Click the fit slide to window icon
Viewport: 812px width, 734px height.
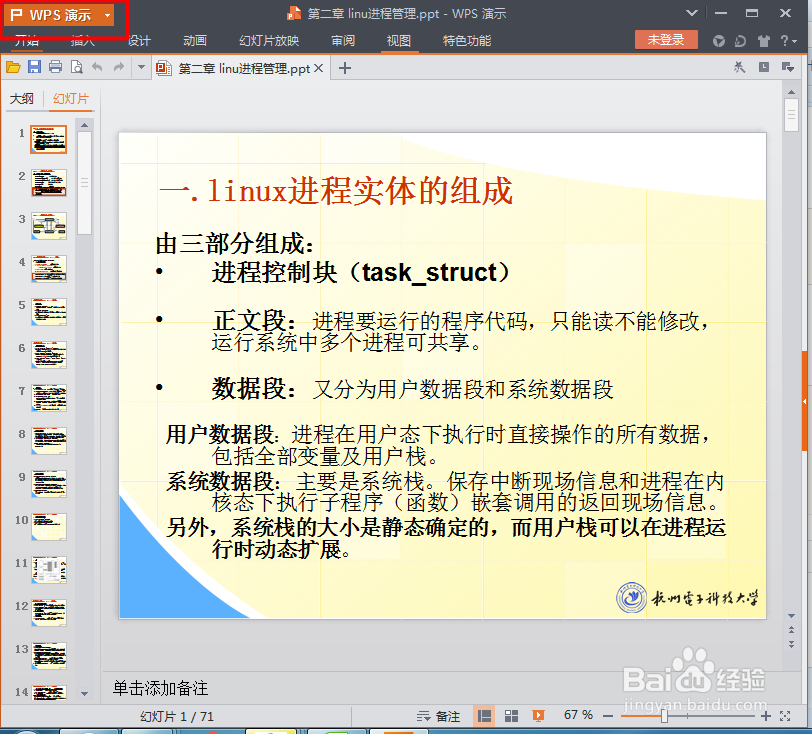(785, 716)
